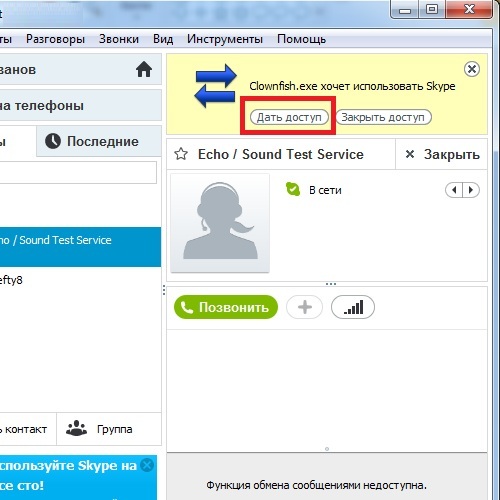
Task: Open the Skype Home icon
Action: pos(144,69)
